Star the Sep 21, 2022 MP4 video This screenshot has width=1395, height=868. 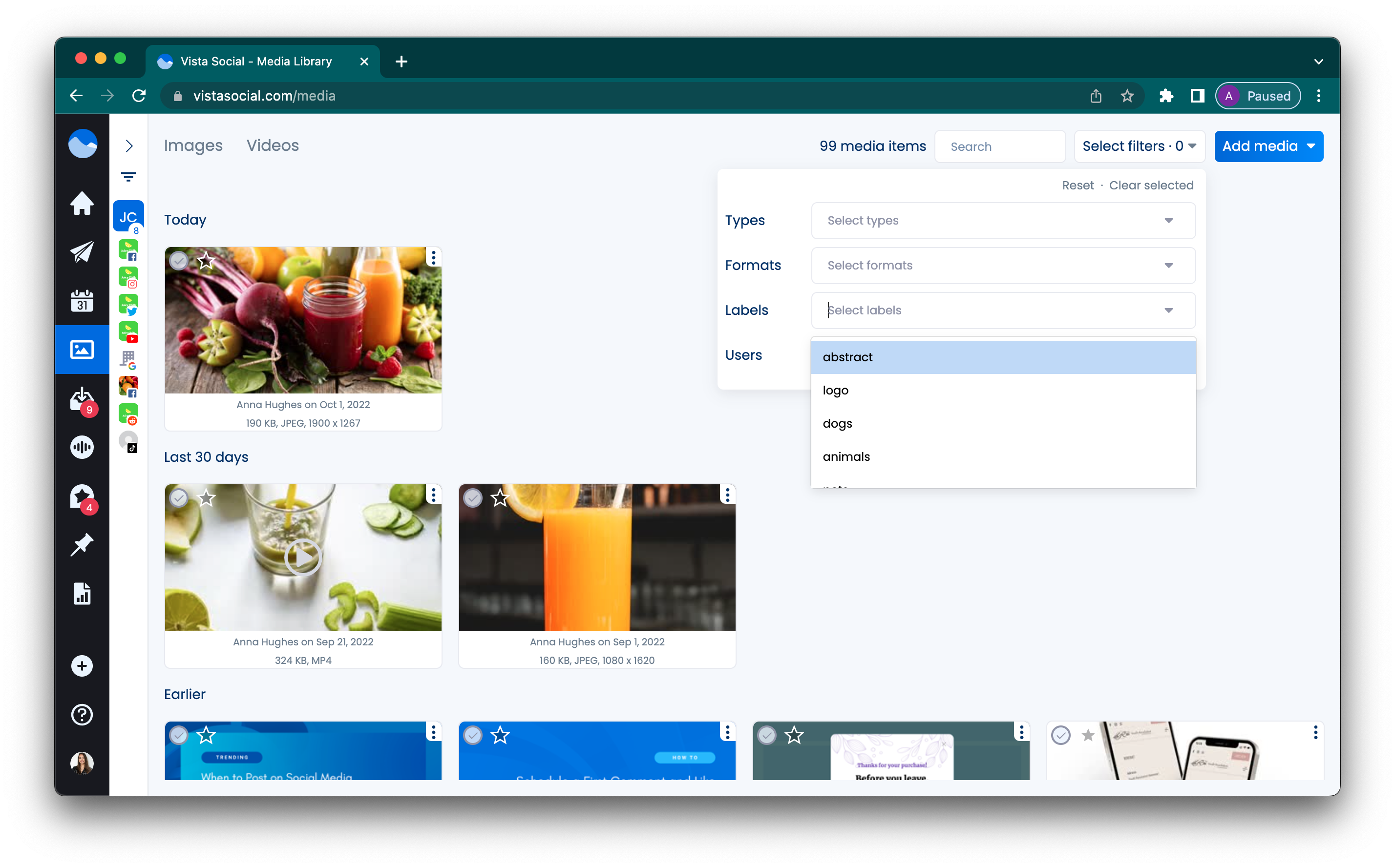point(206,498)
